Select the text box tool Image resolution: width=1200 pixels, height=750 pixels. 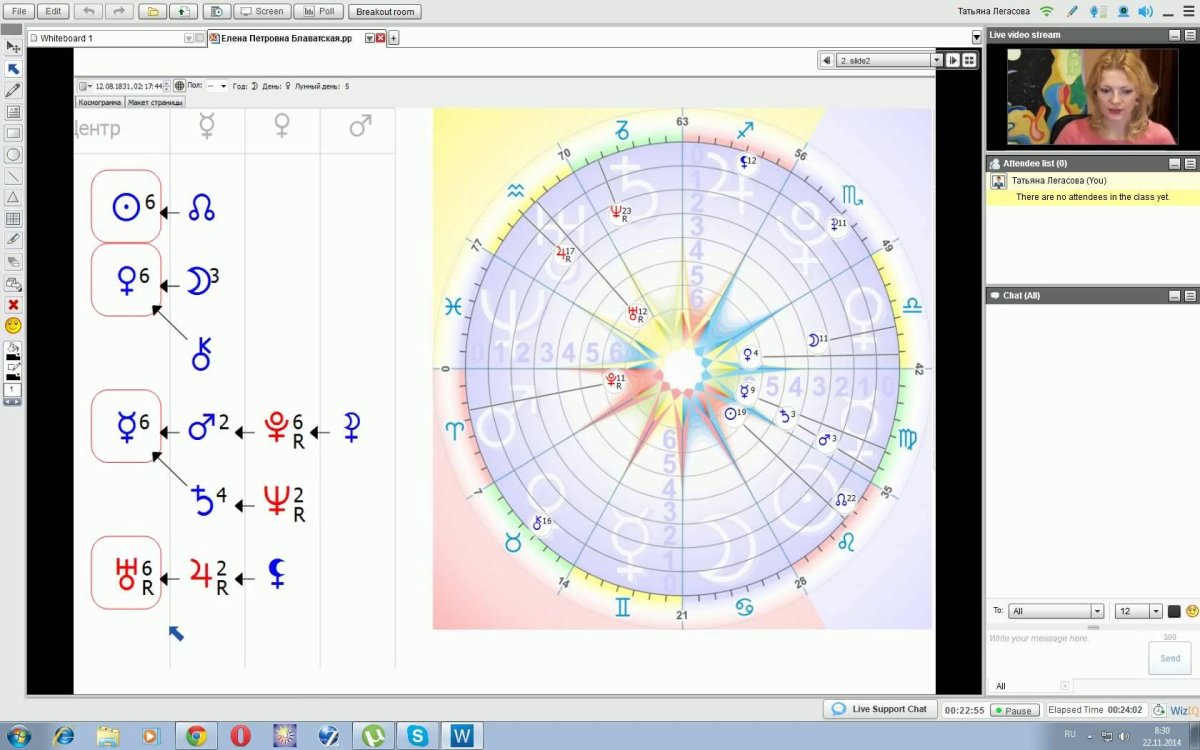pyautogui.click(x=13, y=112)
